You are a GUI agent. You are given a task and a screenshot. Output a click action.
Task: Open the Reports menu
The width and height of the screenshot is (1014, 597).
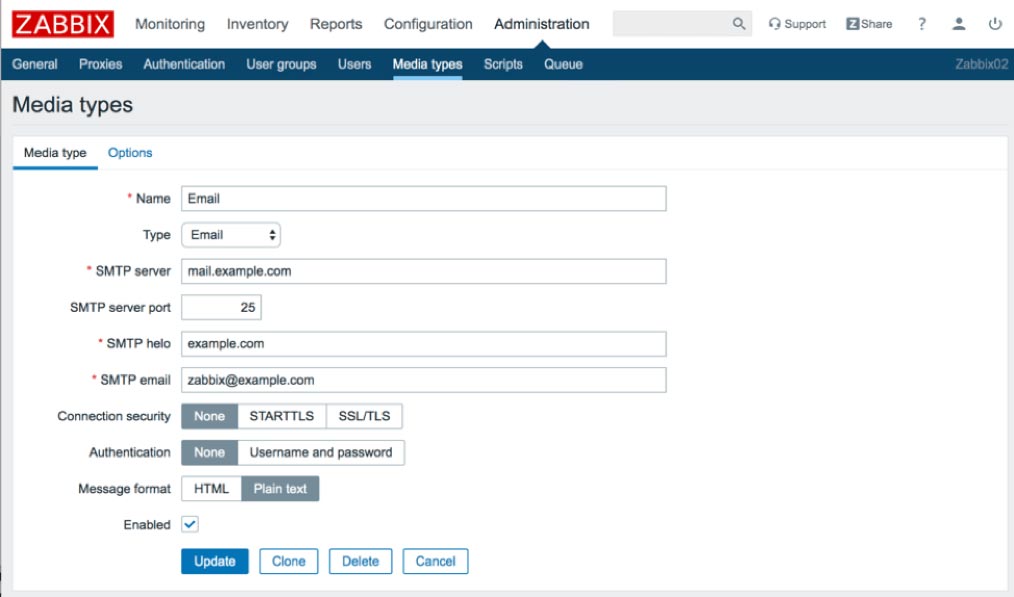coord(336,24)
